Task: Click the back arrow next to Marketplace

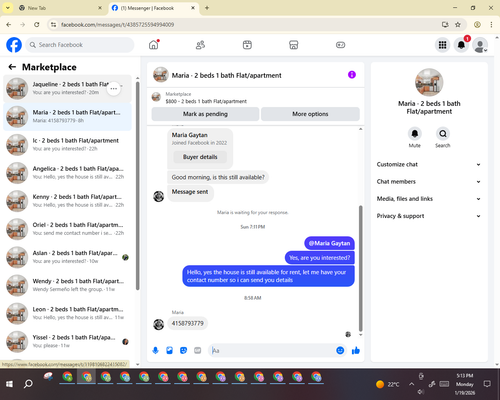Action: tap(12, 67)
